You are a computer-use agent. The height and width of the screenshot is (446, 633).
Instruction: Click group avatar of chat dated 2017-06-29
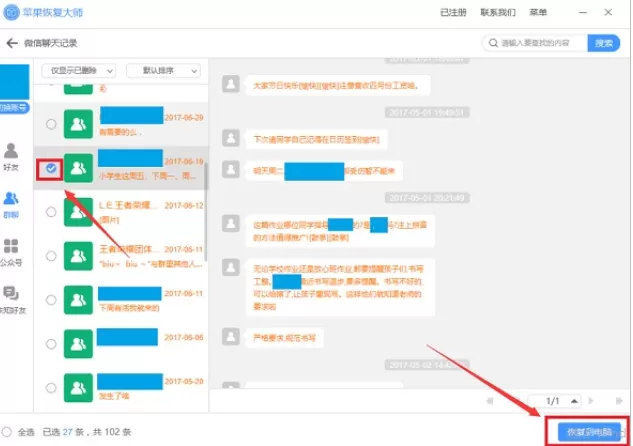78,124
